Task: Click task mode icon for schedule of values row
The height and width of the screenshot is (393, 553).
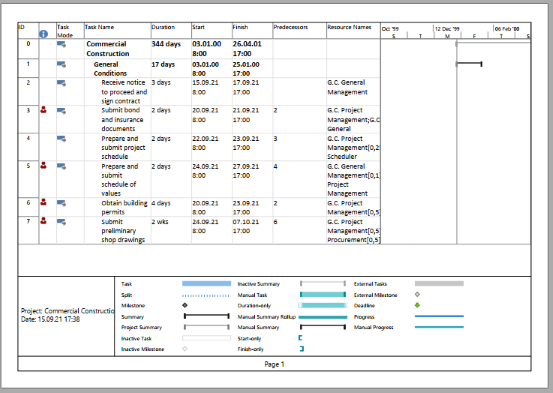Action: pyautogui.click(x=61, y=166)
